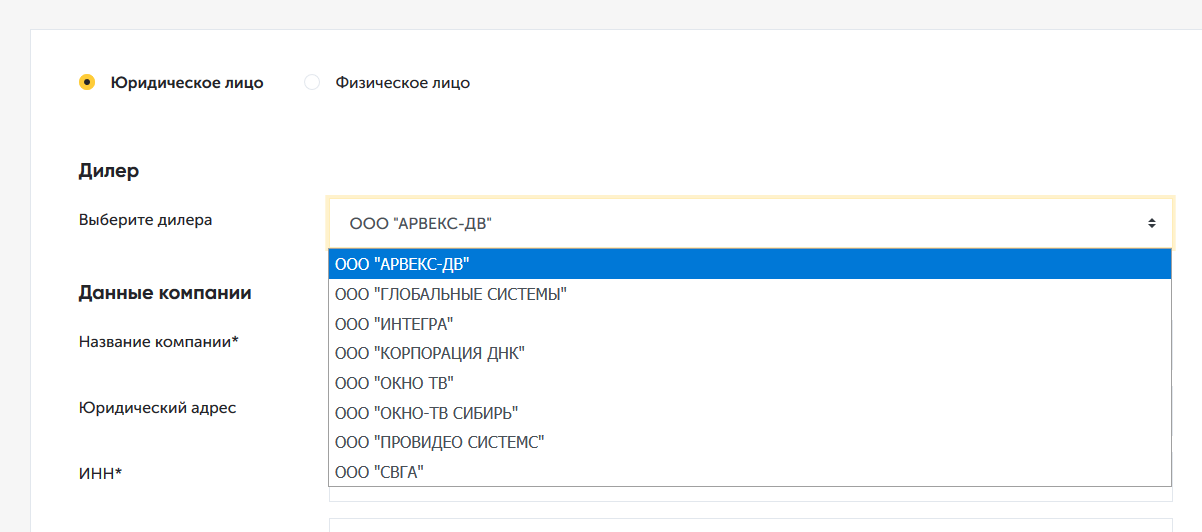
Task: Click the partially visible input at bottom edge
Action: pos(750,524)
